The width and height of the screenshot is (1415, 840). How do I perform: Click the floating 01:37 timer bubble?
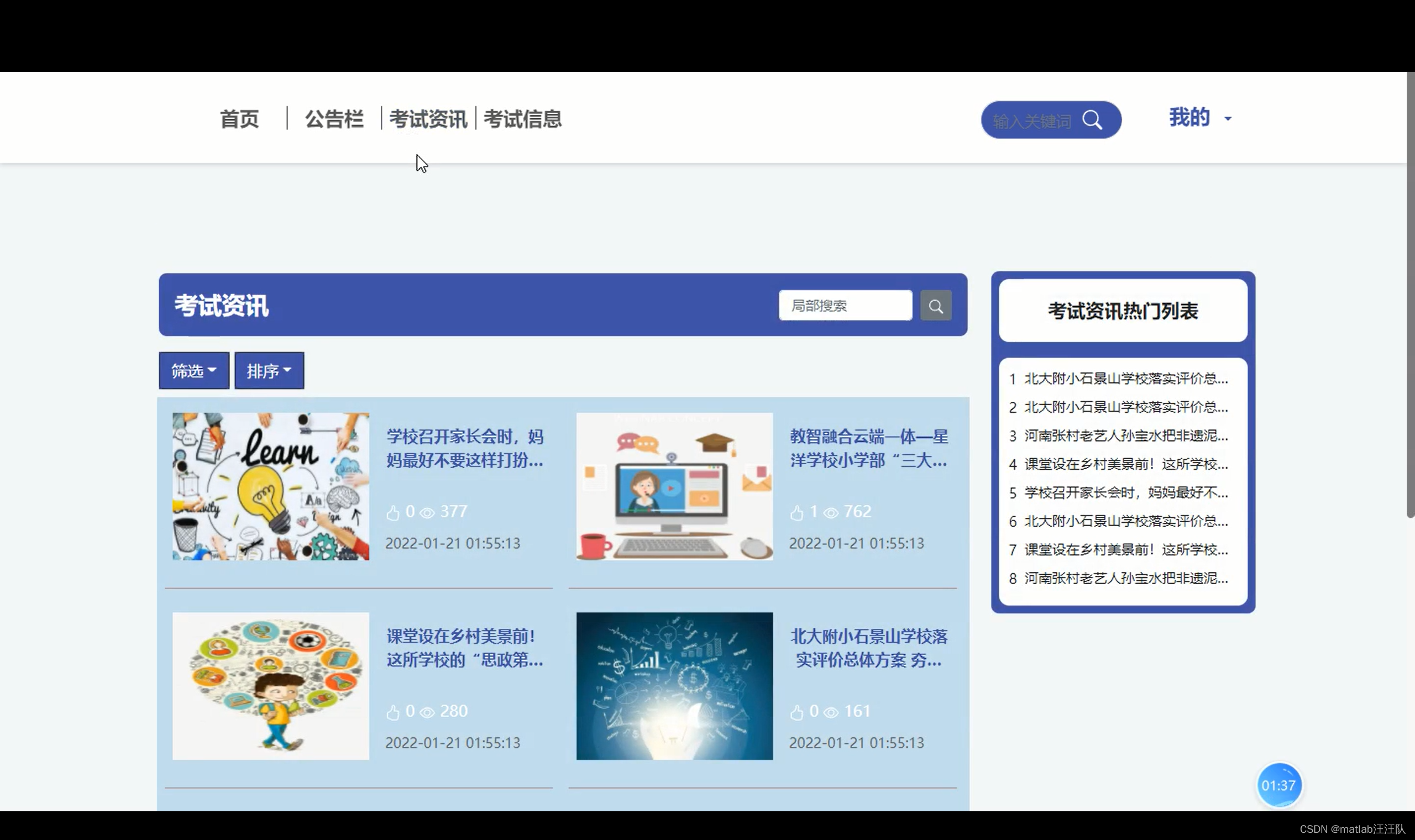[1280, 785]
